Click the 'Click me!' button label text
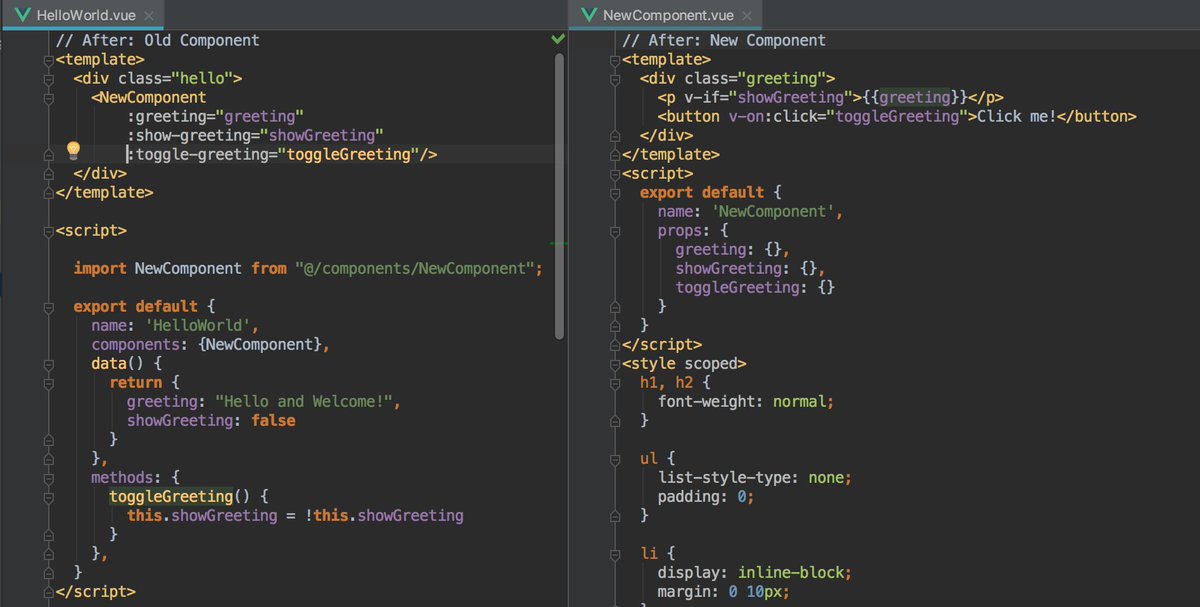Screen dimensions: 1200x607 1016,117
